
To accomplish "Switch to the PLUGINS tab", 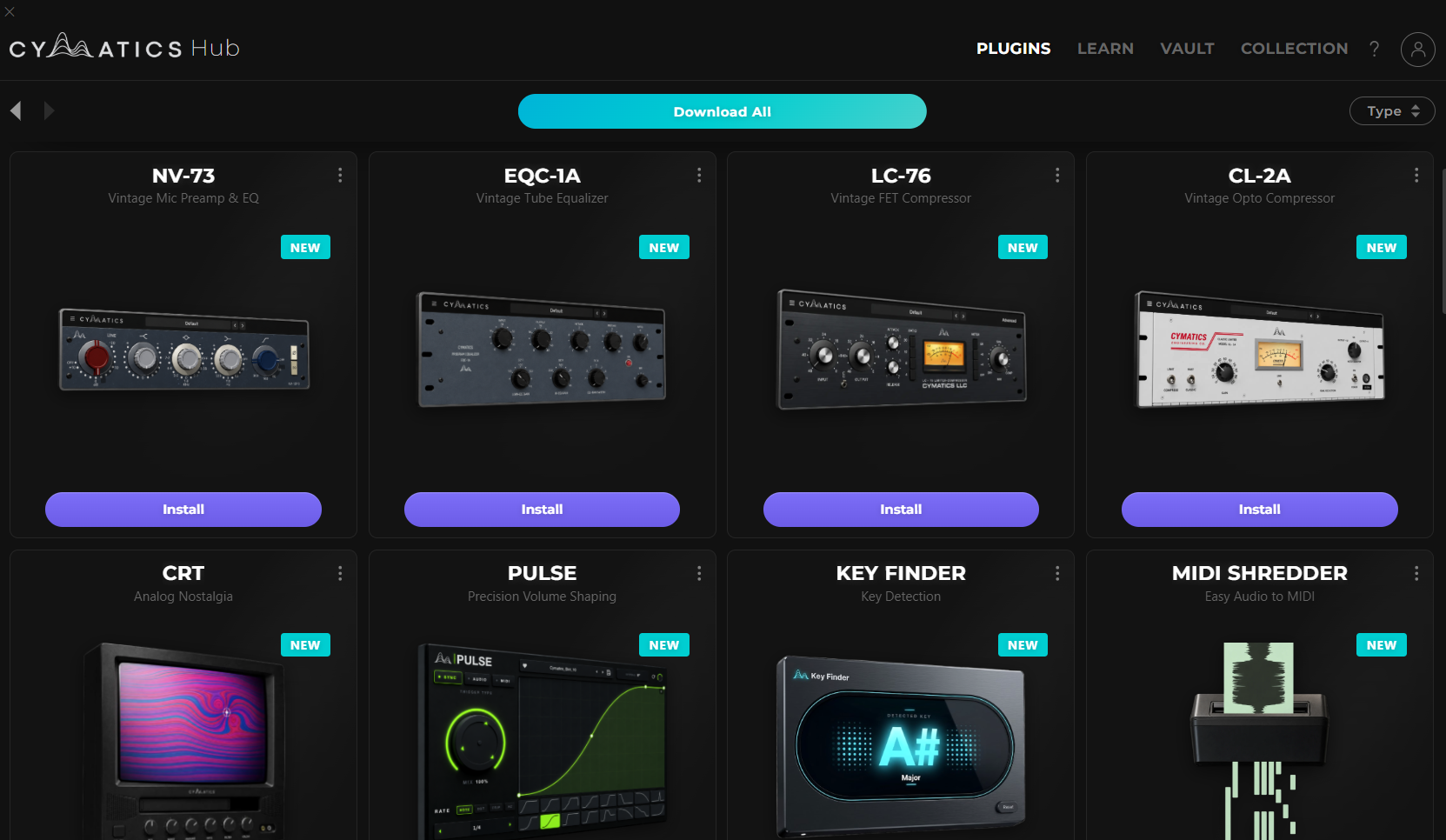I will tap(1014, 49).
